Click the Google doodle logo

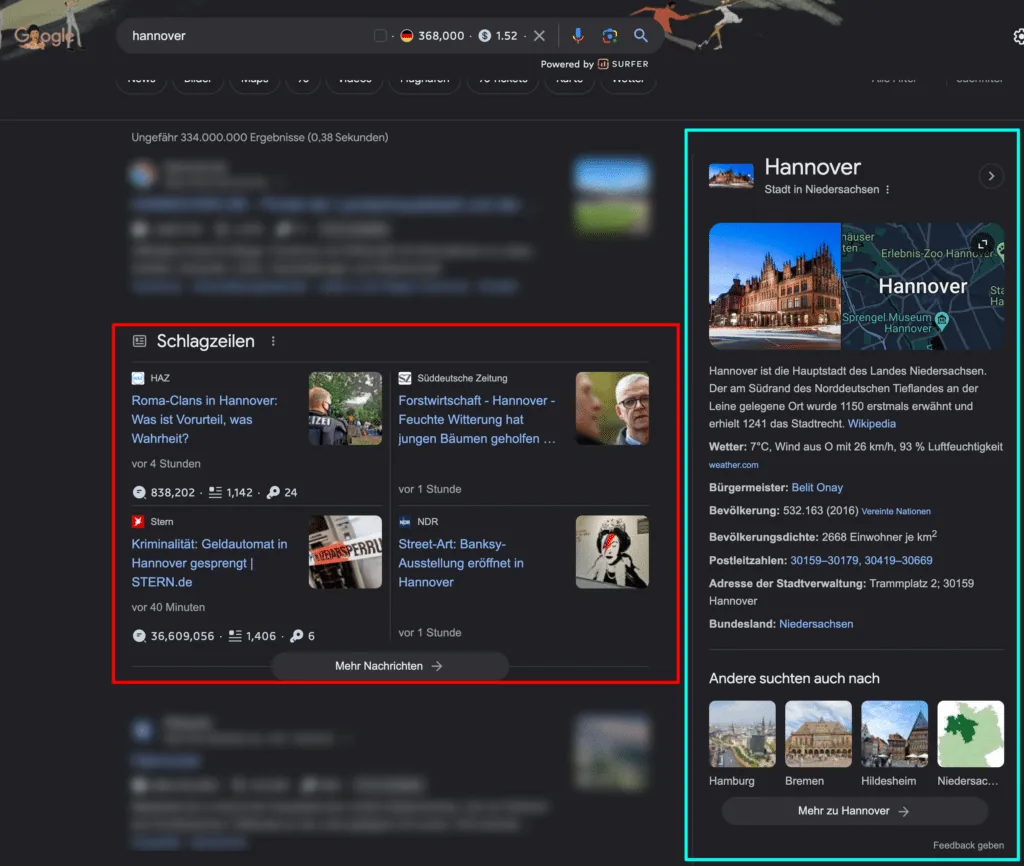point(44,36)
